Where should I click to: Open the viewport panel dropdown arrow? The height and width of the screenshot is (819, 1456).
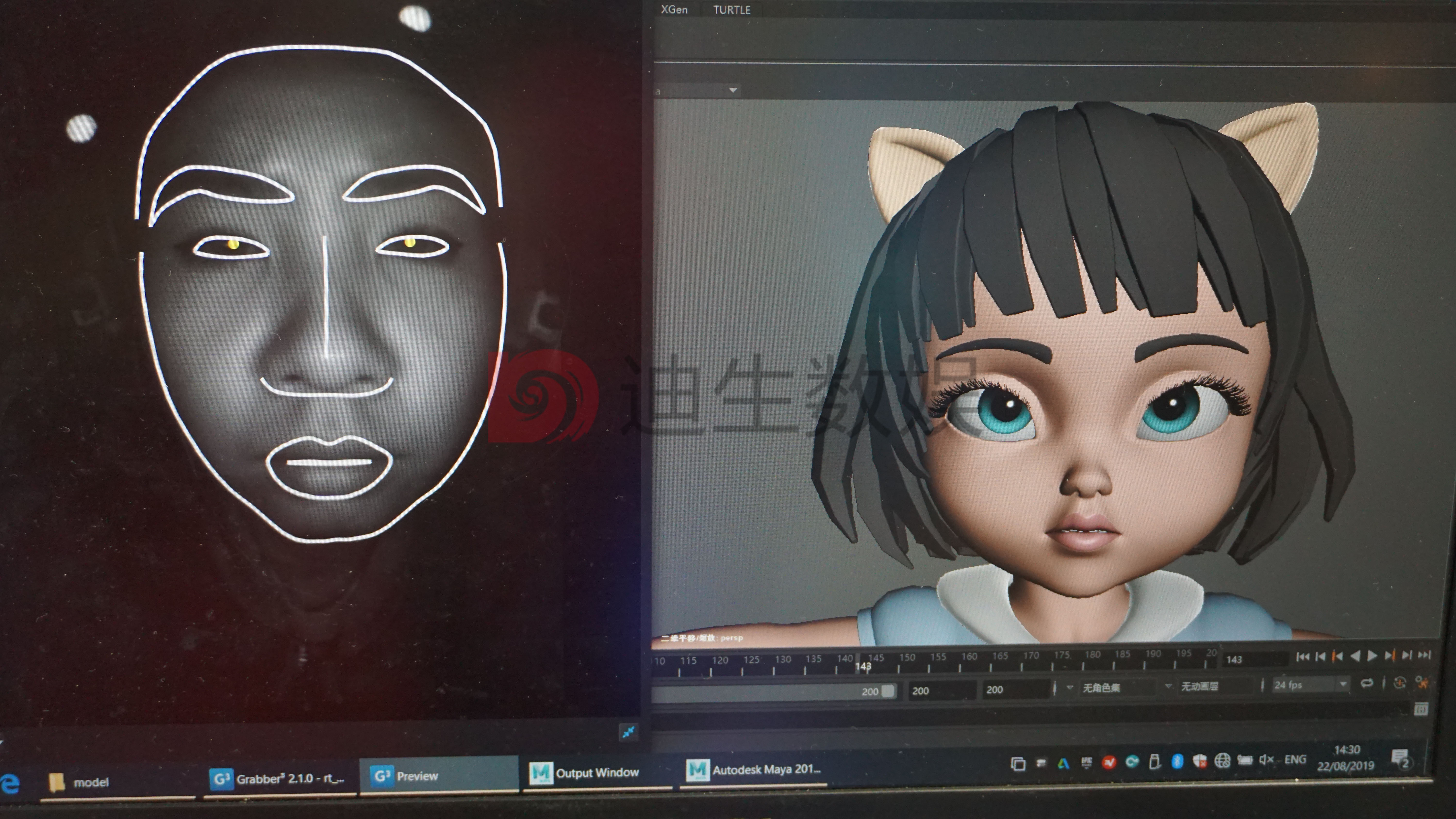coord(733,90)
